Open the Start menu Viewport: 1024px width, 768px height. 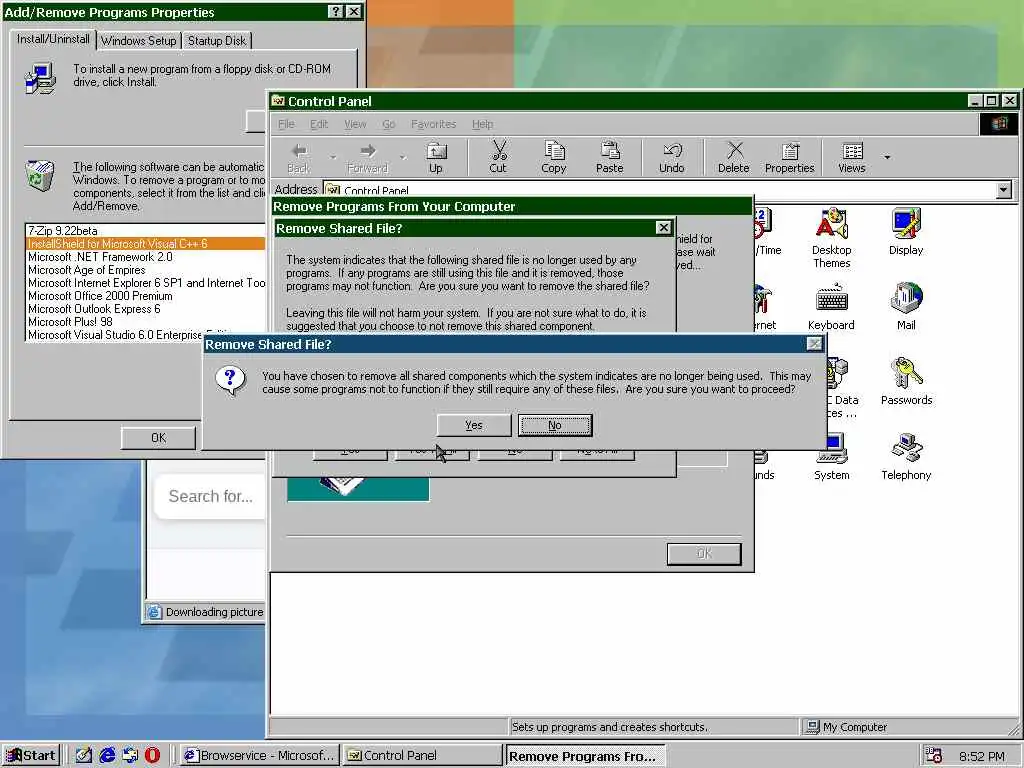coord(31,756)
